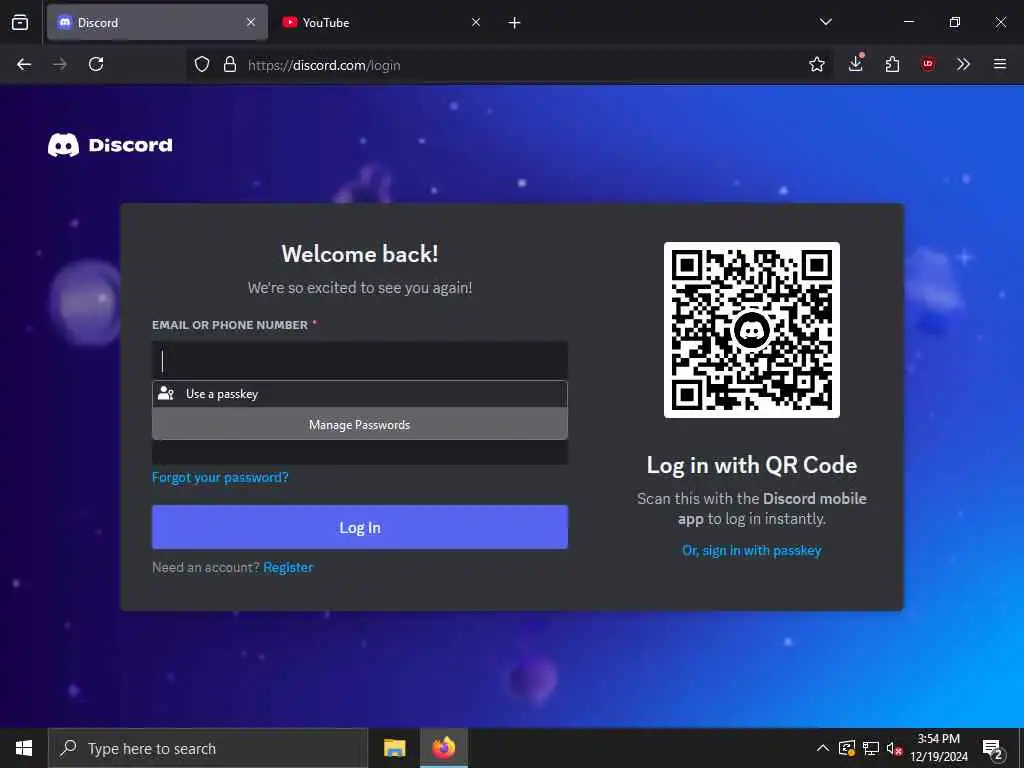Open Firefox View recent browsing icon
The width and height of the screenshot is (1024, 768).
[x=20, y=22]
